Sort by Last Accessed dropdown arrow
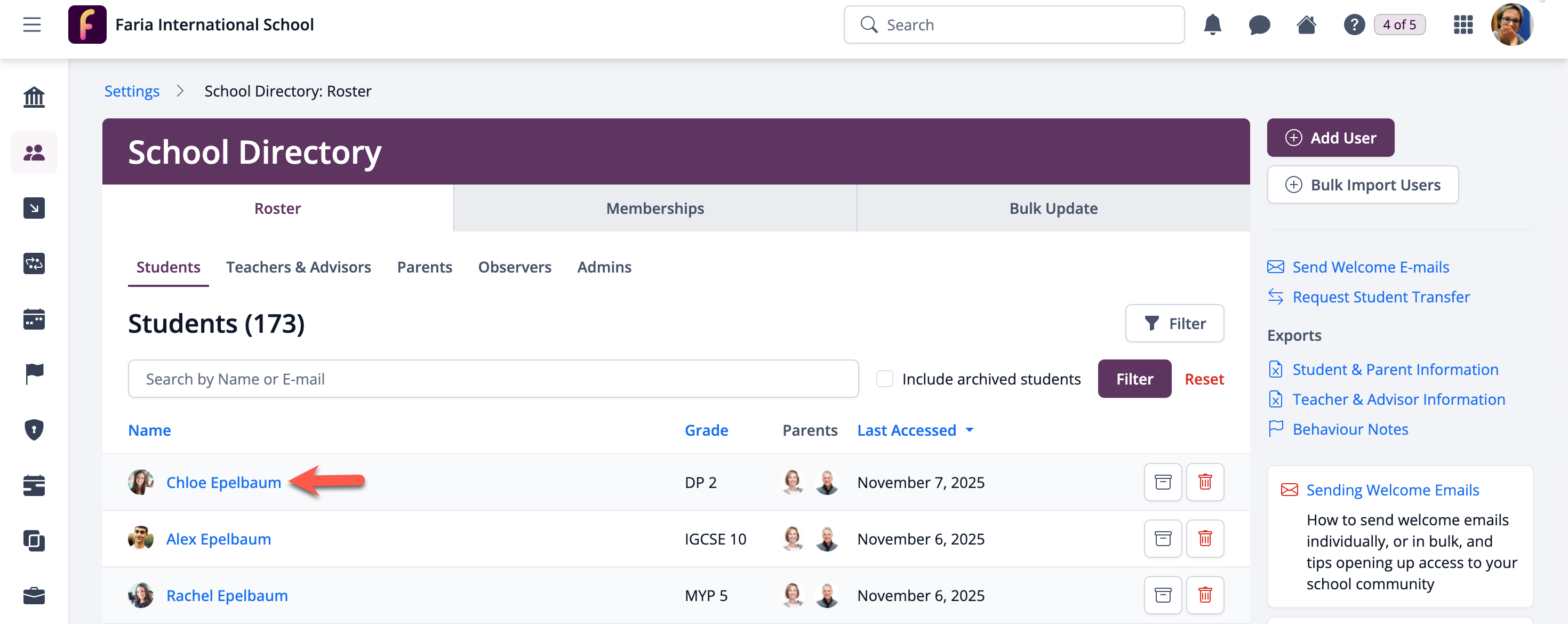Screen dimensions: 1568x624 pyautogui.click(x=969, y=430)
